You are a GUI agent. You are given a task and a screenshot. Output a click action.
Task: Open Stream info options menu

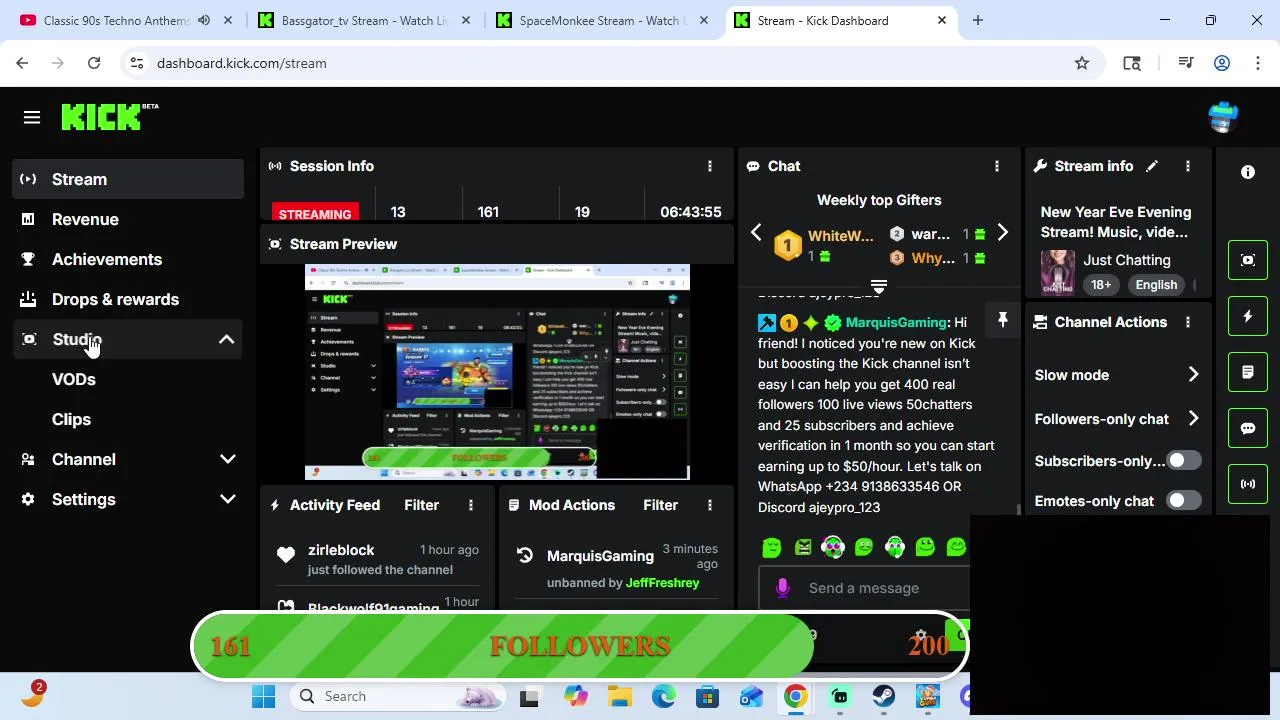point(1187,166)
